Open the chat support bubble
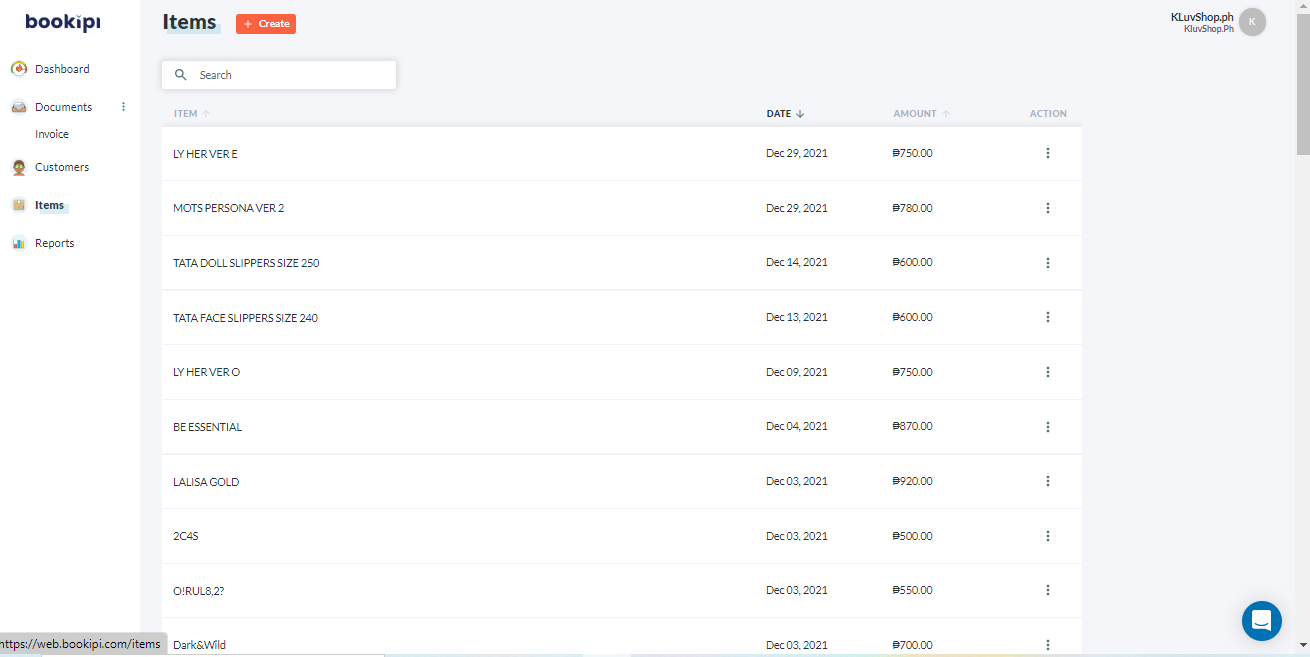The image size is (1310, 657). coord(1261,621)
